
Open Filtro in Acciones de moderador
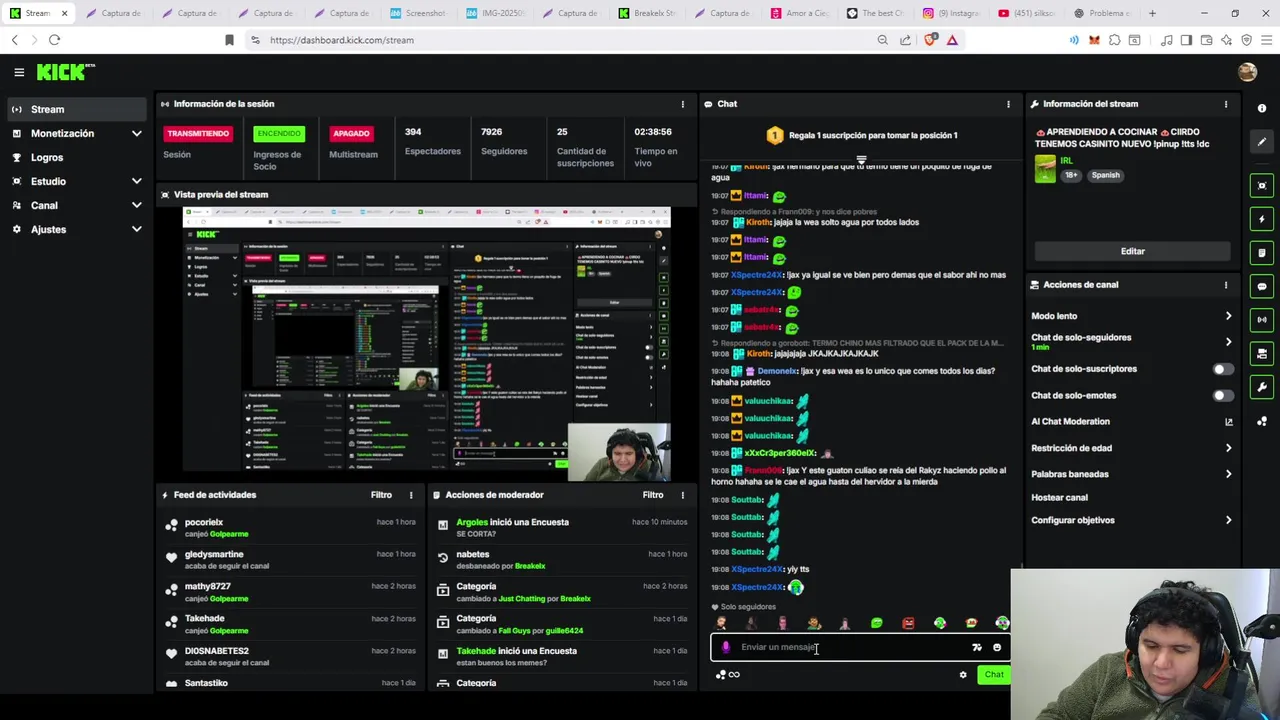point(653,495)
